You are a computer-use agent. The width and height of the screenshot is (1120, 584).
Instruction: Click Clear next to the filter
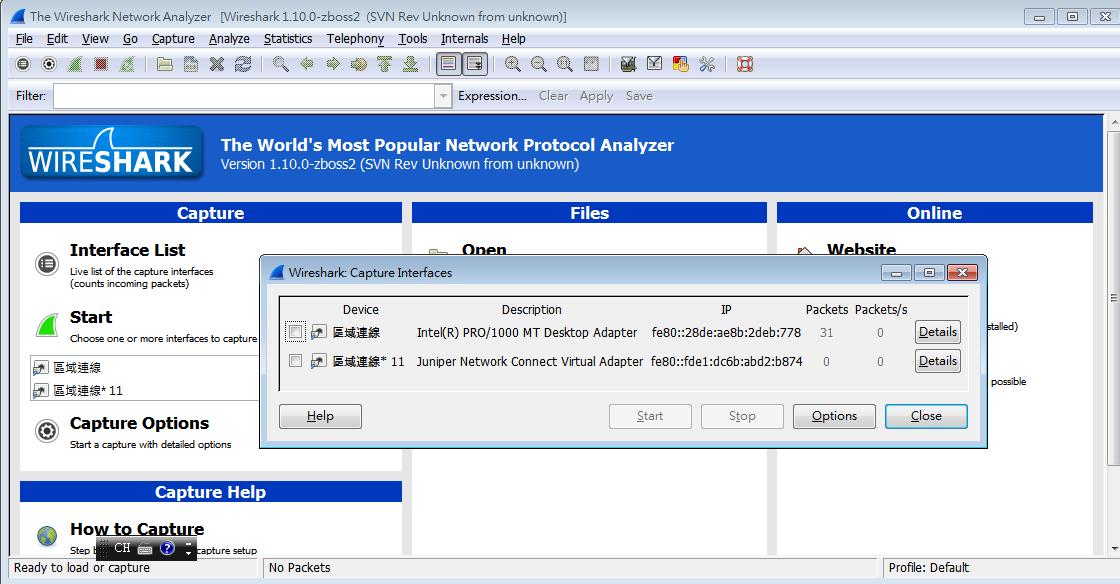coord(553,96)
